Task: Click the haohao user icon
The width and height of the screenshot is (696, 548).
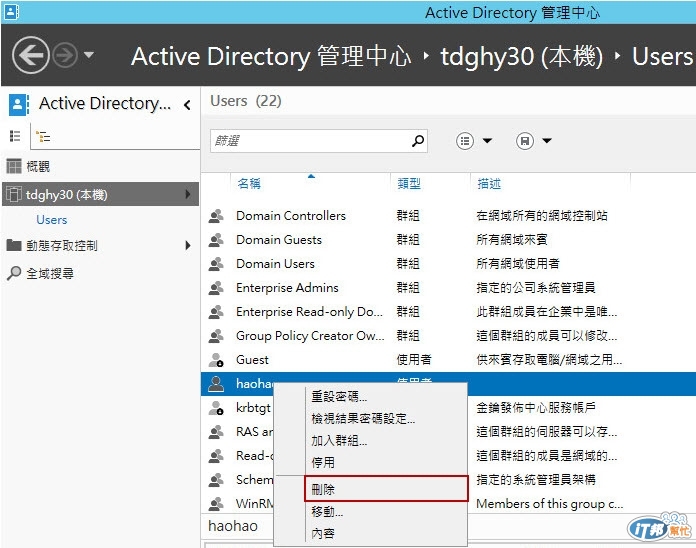Action: pyautogui.click(x=216, y=383)
